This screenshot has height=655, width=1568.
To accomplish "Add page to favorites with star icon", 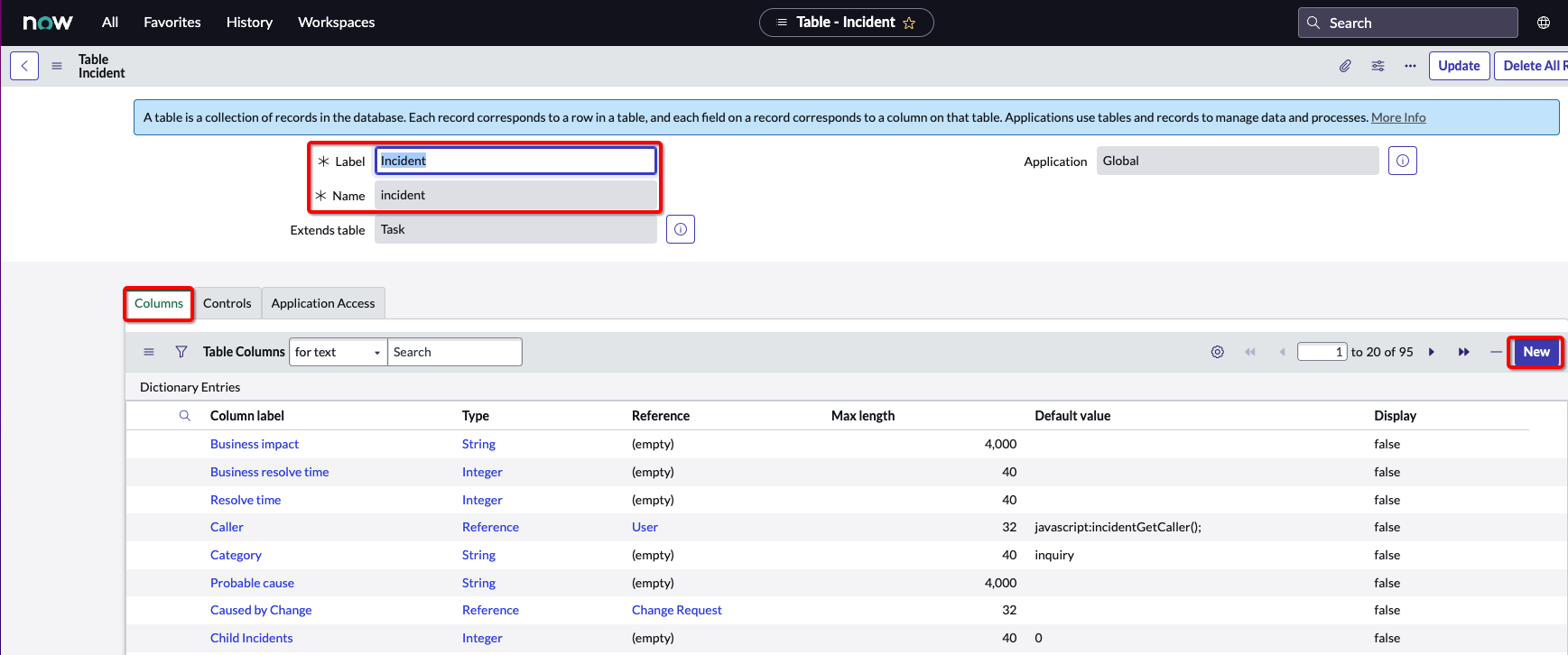I will (x=909, y=23).
